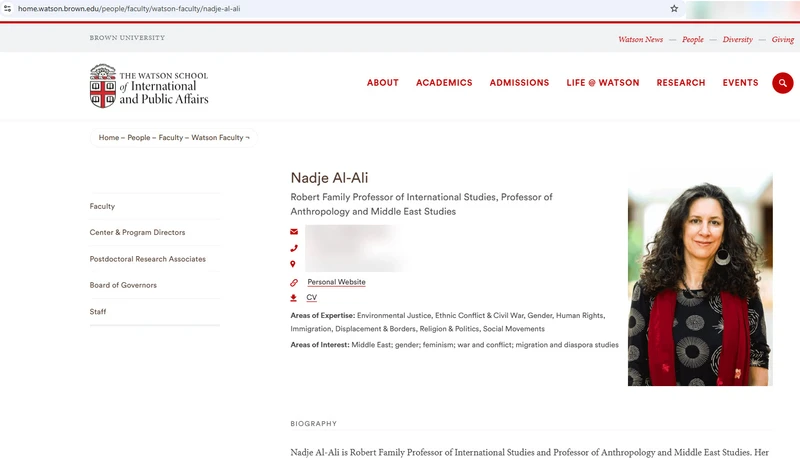Go to Watson Faculty in the breadcrumb
This screenshot has height=458, width=800.
[217, 138]
